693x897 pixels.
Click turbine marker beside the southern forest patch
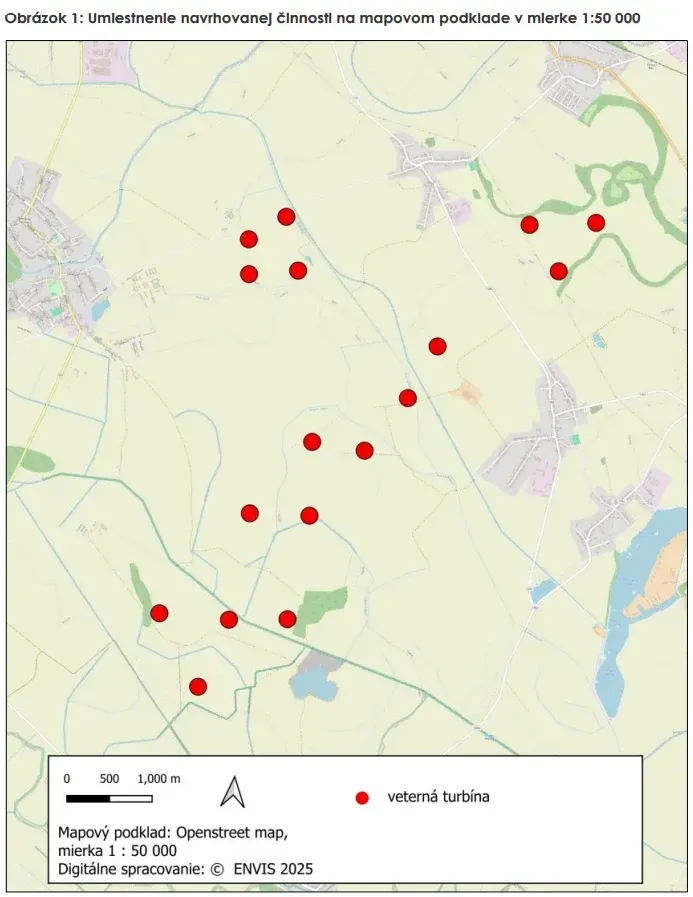[x=287, y=619]
